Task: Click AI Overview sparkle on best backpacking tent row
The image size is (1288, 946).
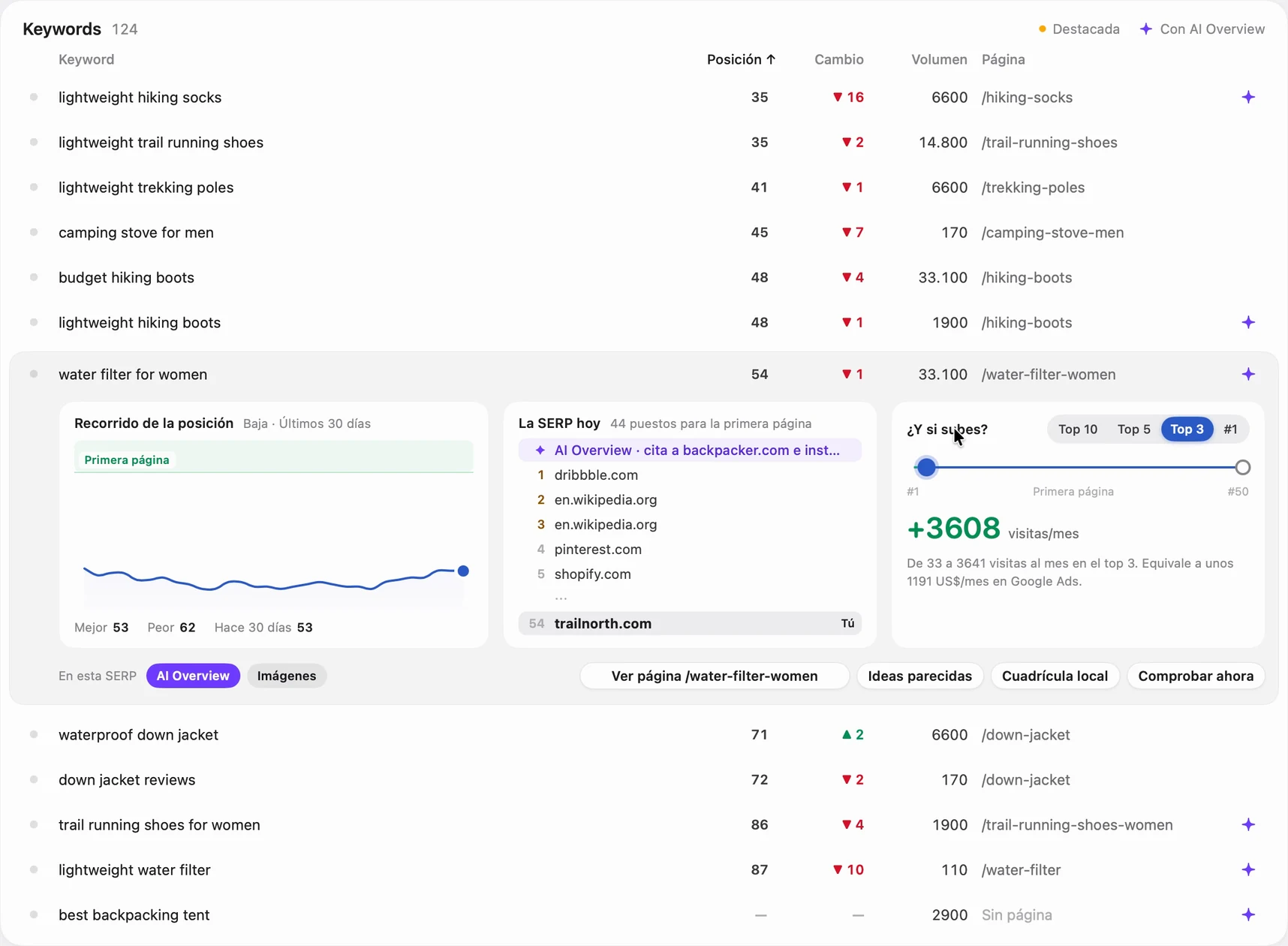Action: point(1248,914)
